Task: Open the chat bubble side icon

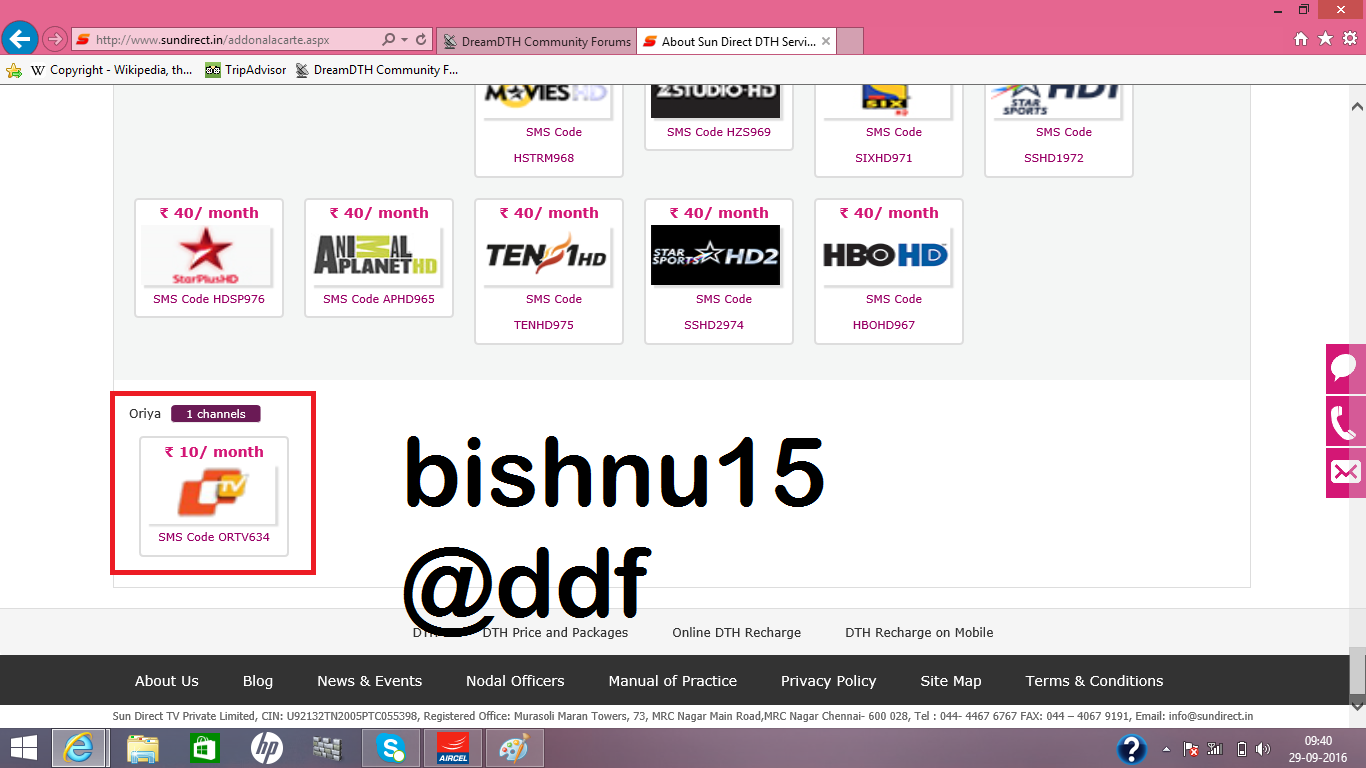Action: 1346,369
